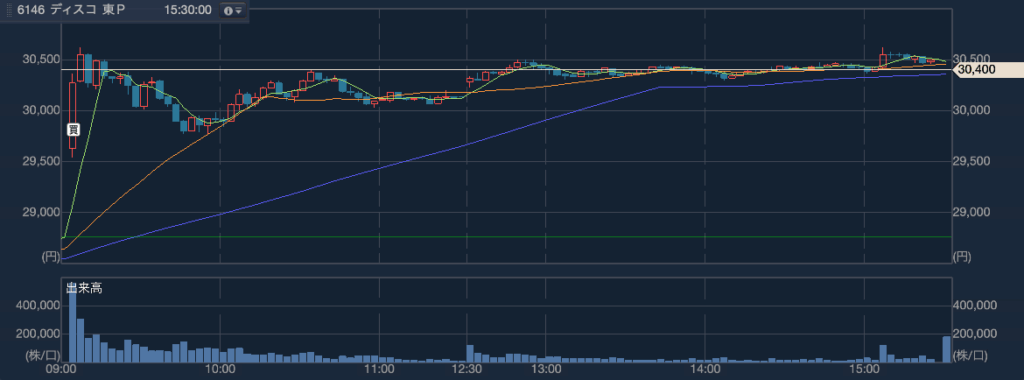Click the left volume axis 400,000 label

point(38,305)
